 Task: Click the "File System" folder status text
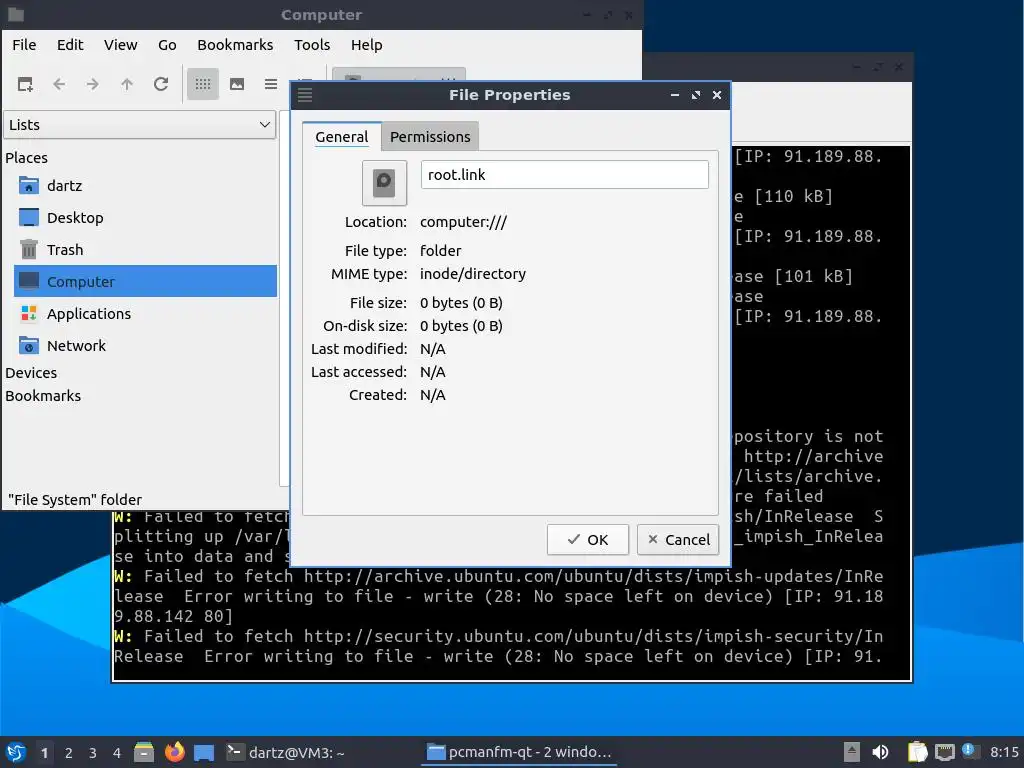[x=74, y=500]
